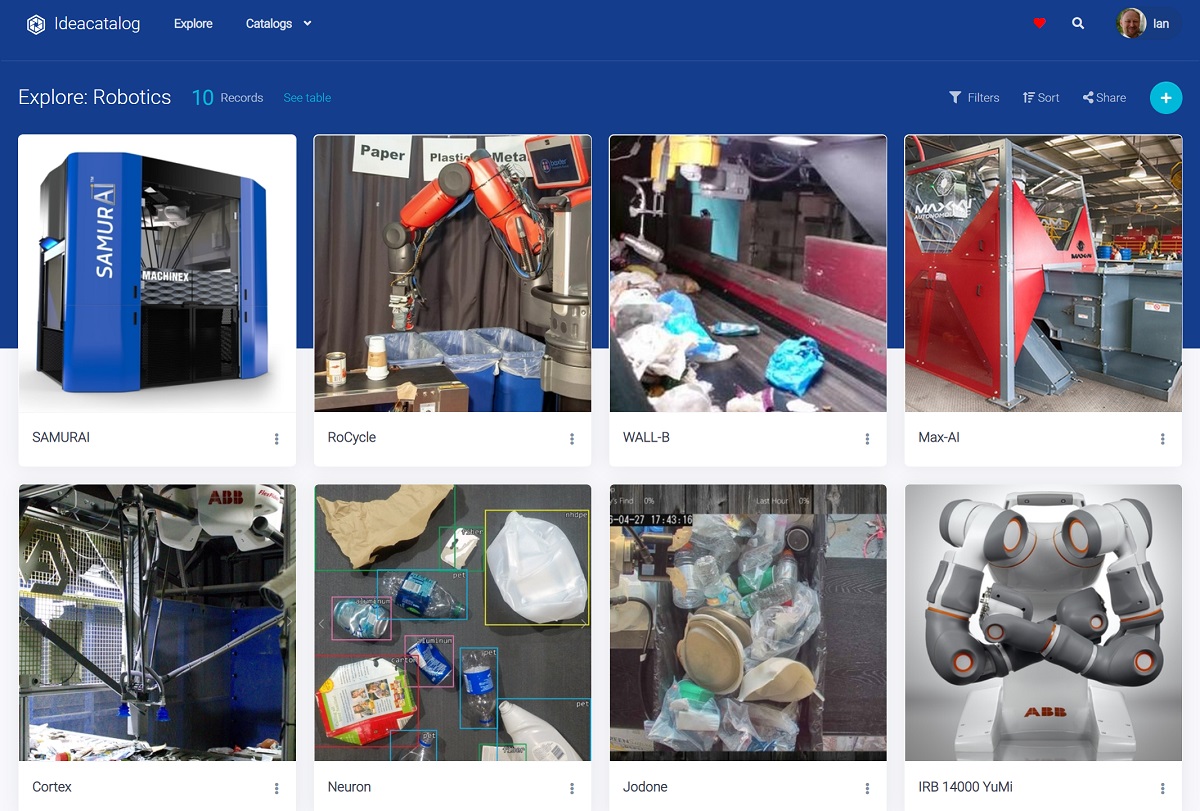Click the Ideacatalog logo icon
The image size is (1200, 811).
coord(36,23)
